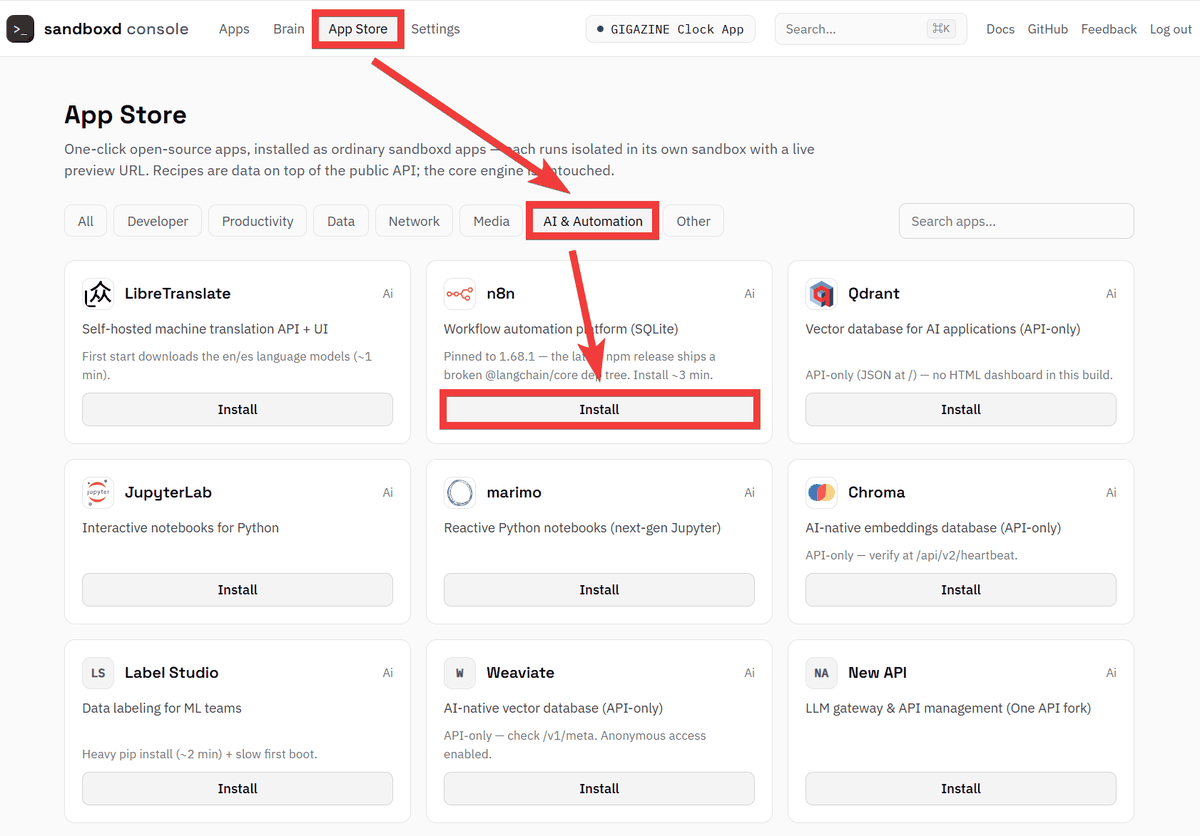
Task: Click "Interactive notebooks for Python" description
Action: [181, 528]
